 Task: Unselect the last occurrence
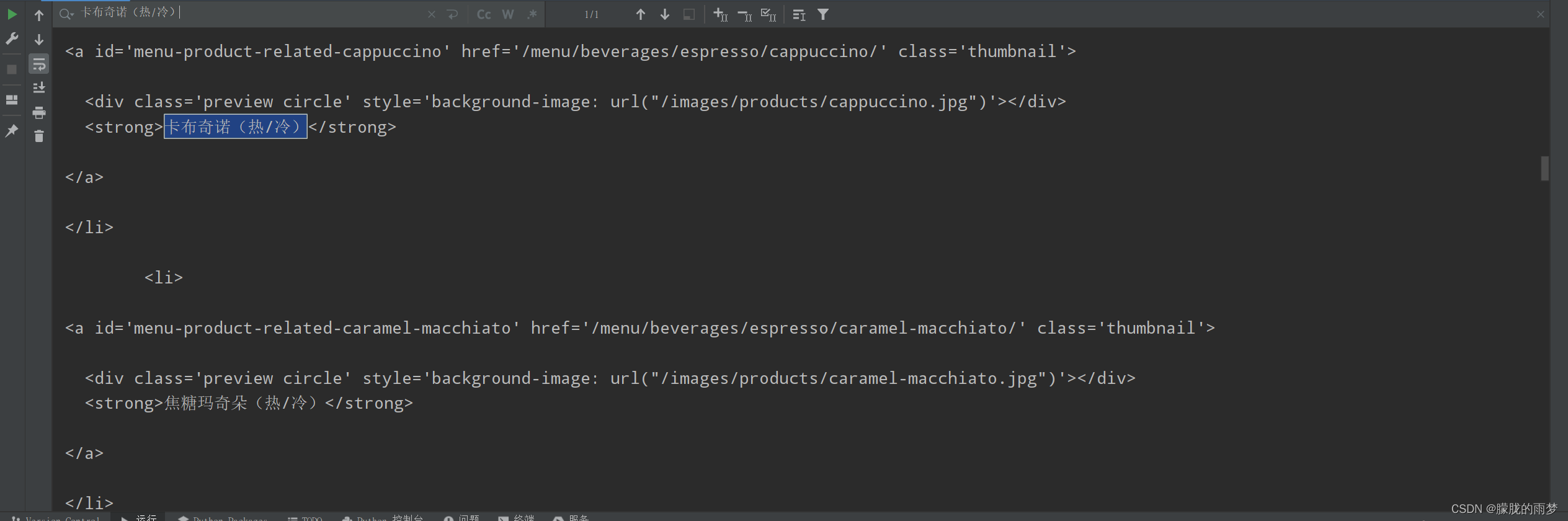tap(744, 15)
